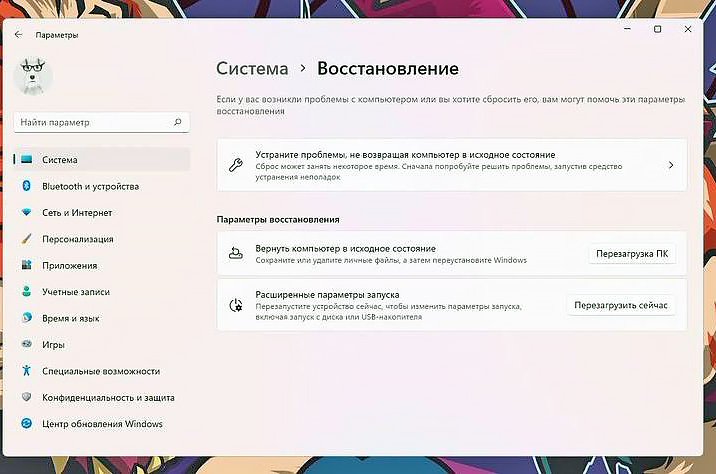Open the user avatar profile picture
This screenshot has width=716, height=474.
(x=33, y=76)
